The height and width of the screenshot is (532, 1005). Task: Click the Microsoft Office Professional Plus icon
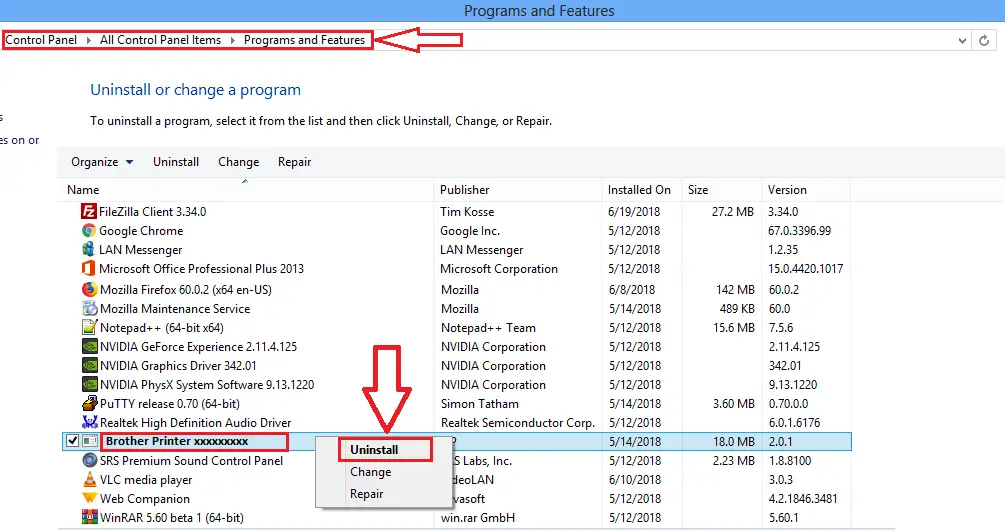point(88,269)
